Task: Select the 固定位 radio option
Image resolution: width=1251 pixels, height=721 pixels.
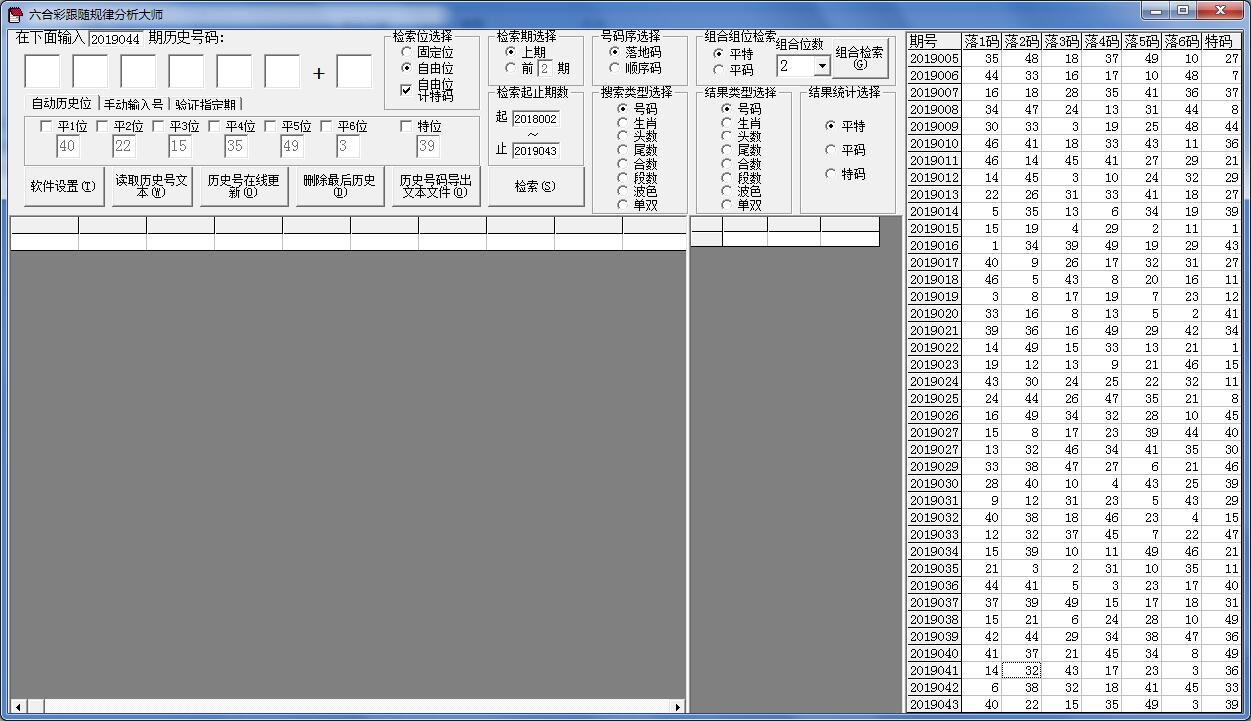Action: pyautogui.click(x=406, y=52)
